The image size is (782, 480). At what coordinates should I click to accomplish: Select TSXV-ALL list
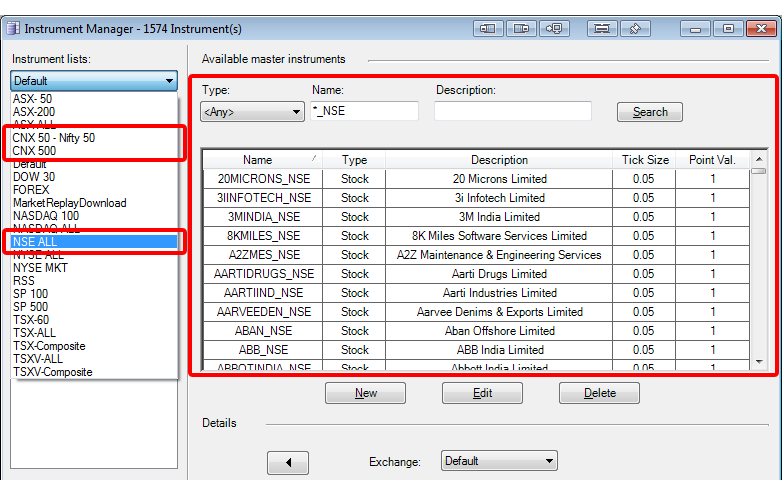38,359
